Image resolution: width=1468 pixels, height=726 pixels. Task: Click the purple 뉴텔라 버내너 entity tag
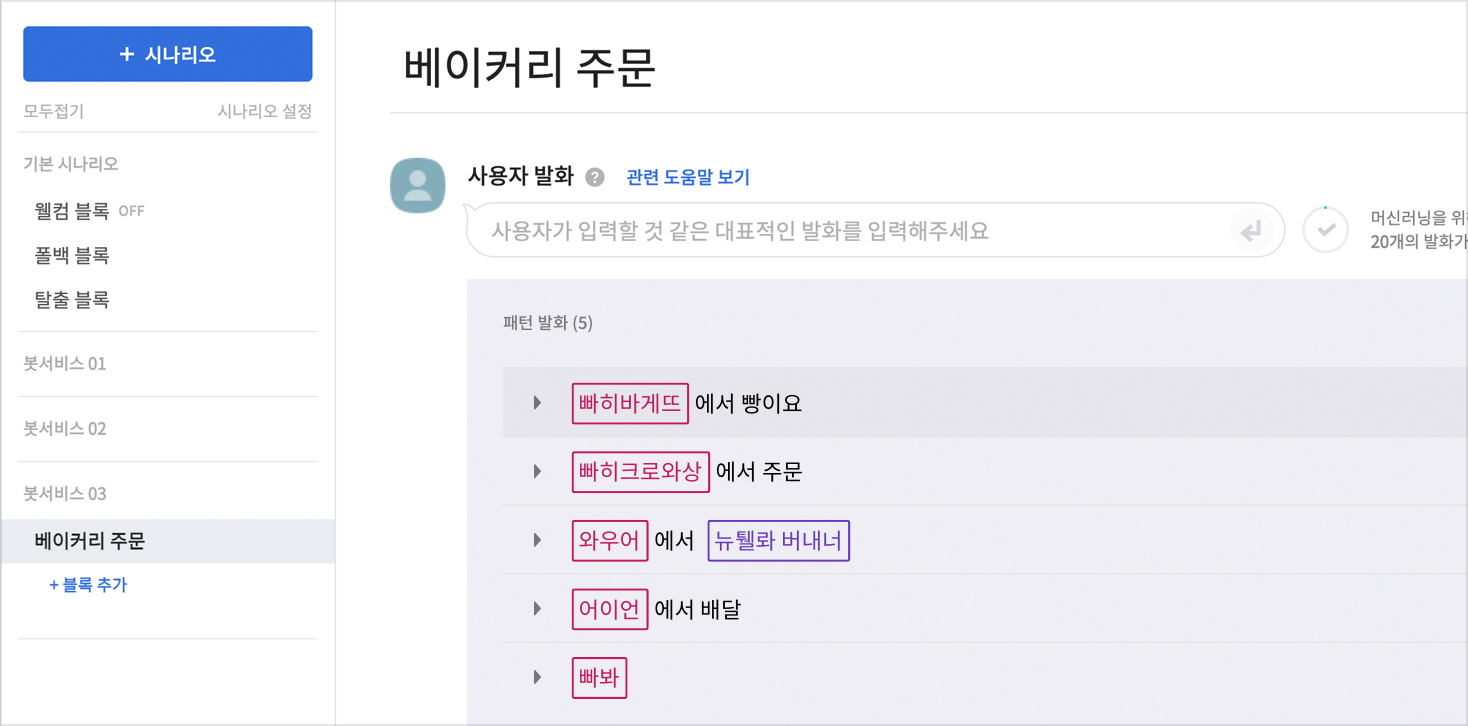778,541
